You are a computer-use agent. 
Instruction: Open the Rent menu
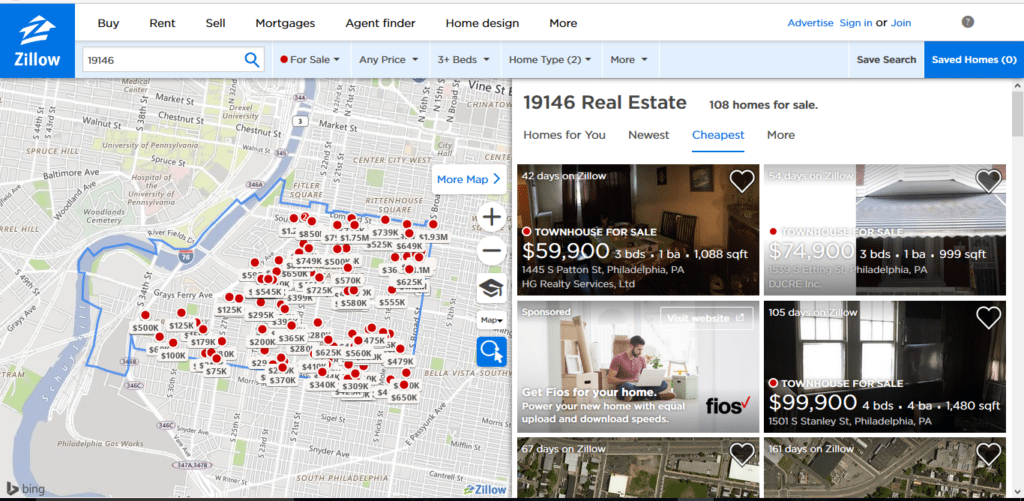(162, 23)
